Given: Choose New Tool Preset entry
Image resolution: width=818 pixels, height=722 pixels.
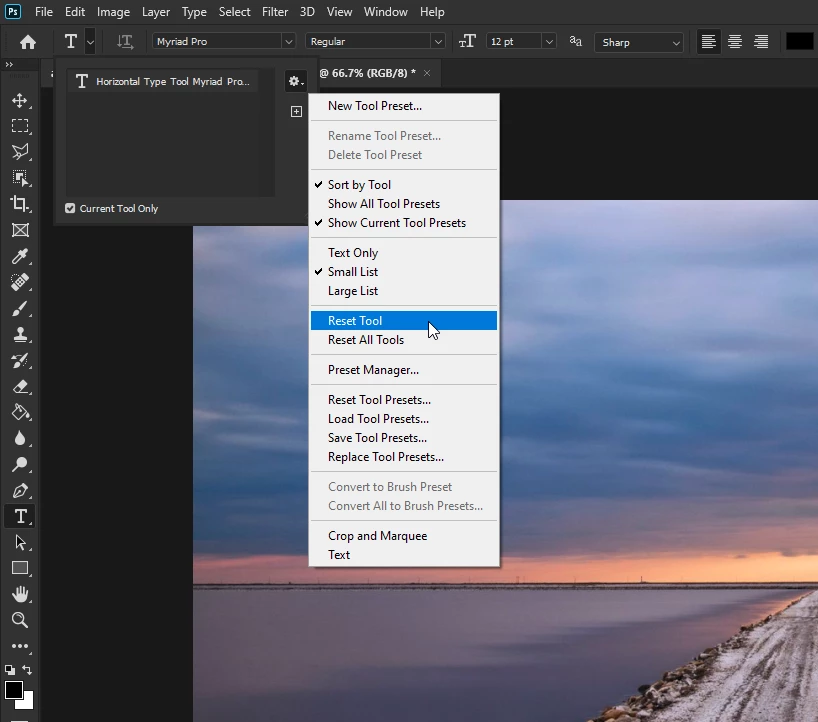Looking at the screenshot, I should pos(404,106).
